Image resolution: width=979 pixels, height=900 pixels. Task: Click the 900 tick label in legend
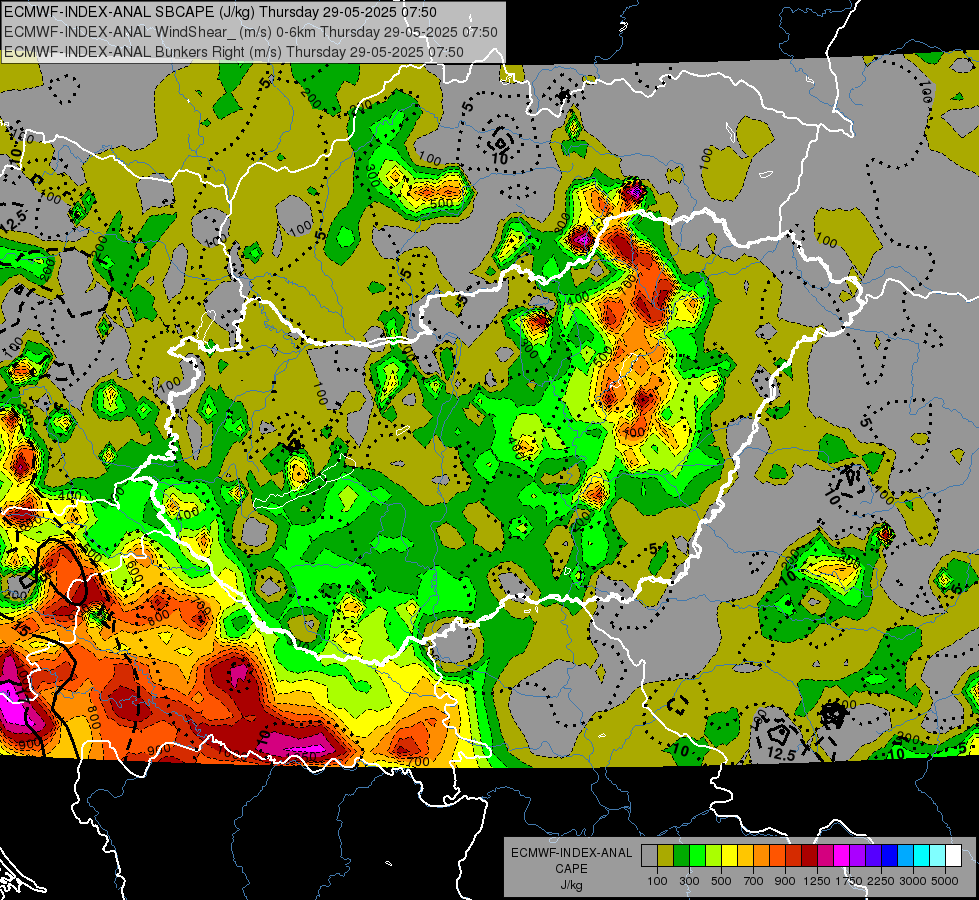785,881
